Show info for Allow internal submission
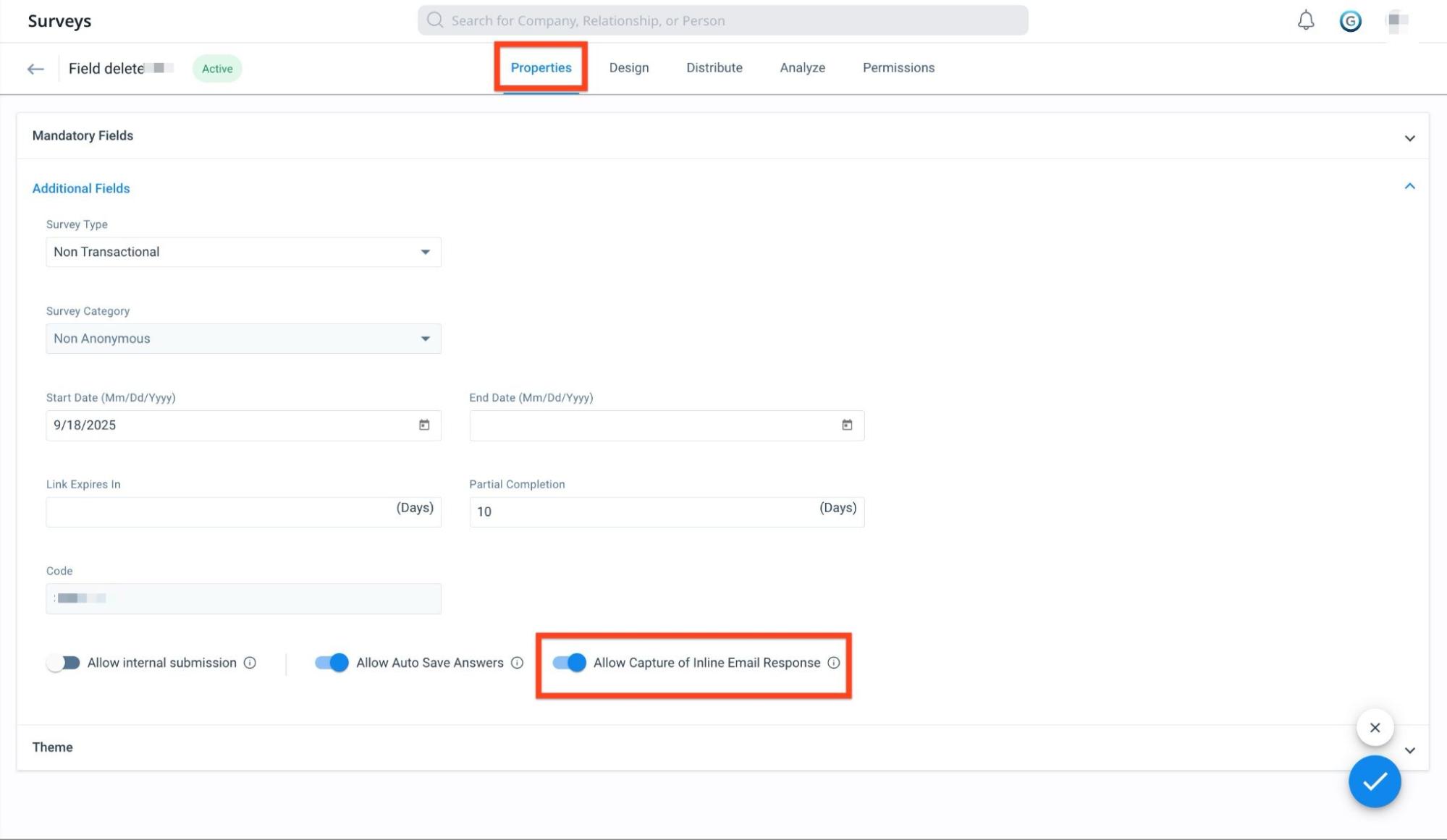 pos(250,663)
